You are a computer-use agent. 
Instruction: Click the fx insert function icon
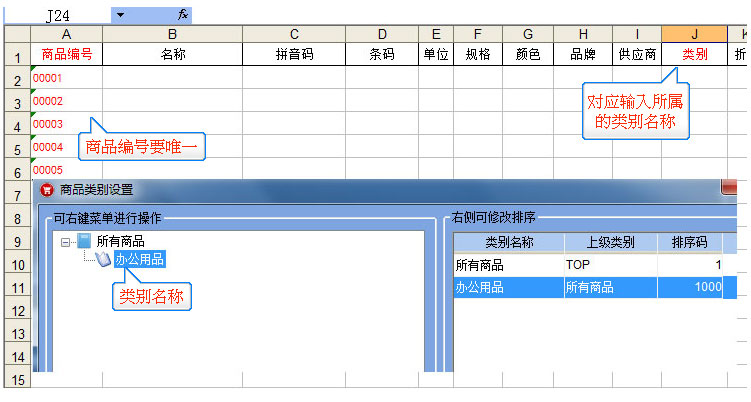click(x=183, y=16)
